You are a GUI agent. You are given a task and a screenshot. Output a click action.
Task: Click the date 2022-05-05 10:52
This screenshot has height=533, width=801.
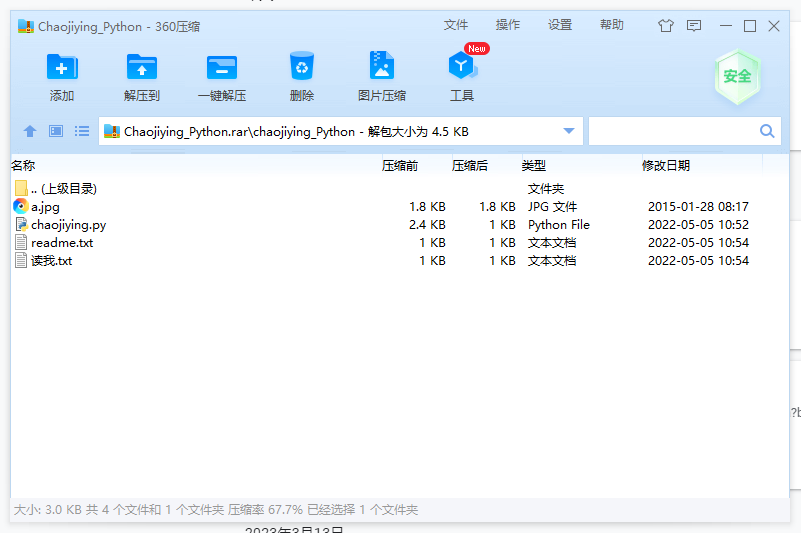698,225
